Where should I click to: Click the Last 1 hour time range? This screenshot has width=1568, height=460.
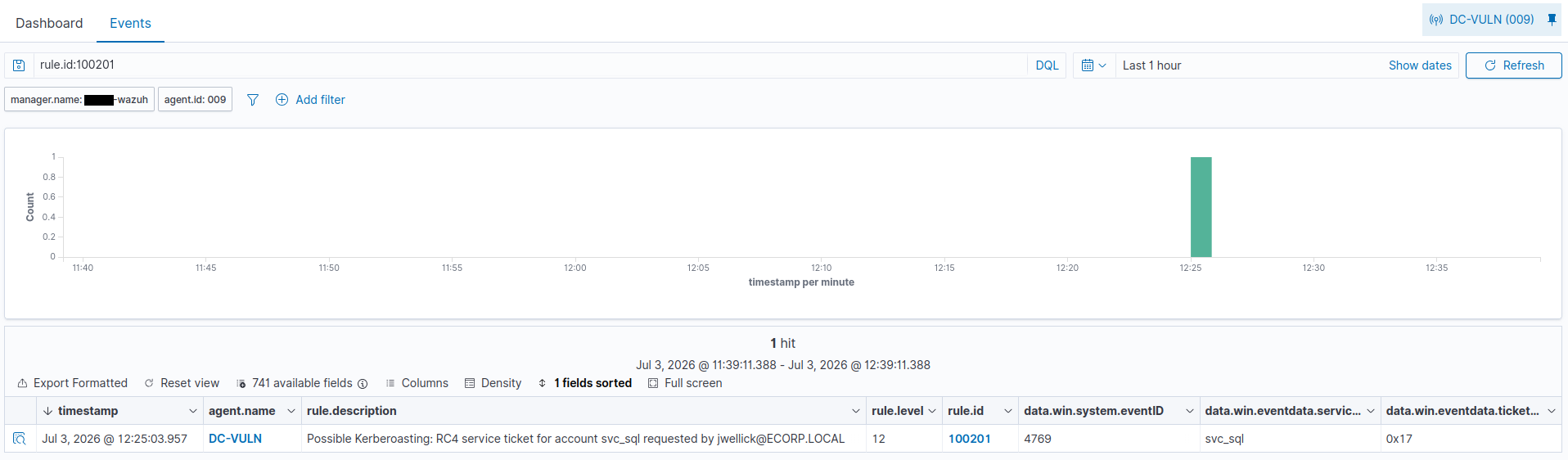point(1151,65)
